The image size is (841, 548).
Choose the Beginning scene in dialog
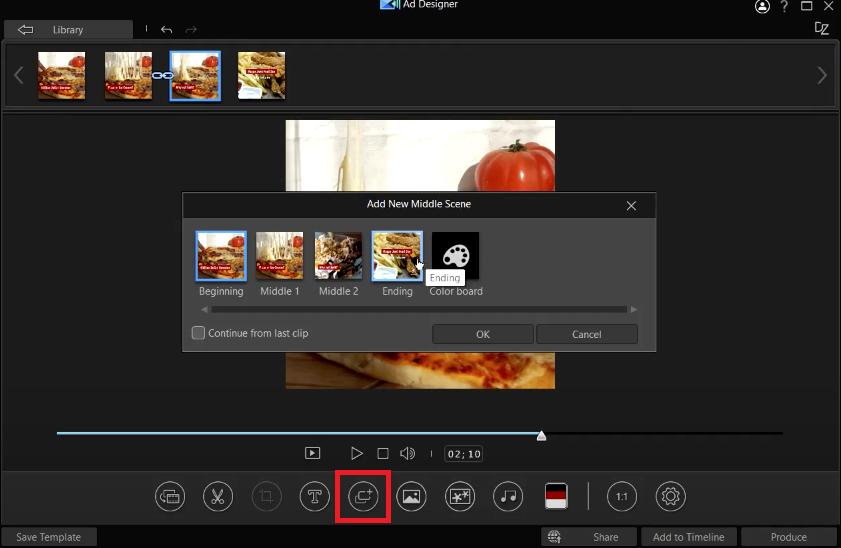(221, 256)
